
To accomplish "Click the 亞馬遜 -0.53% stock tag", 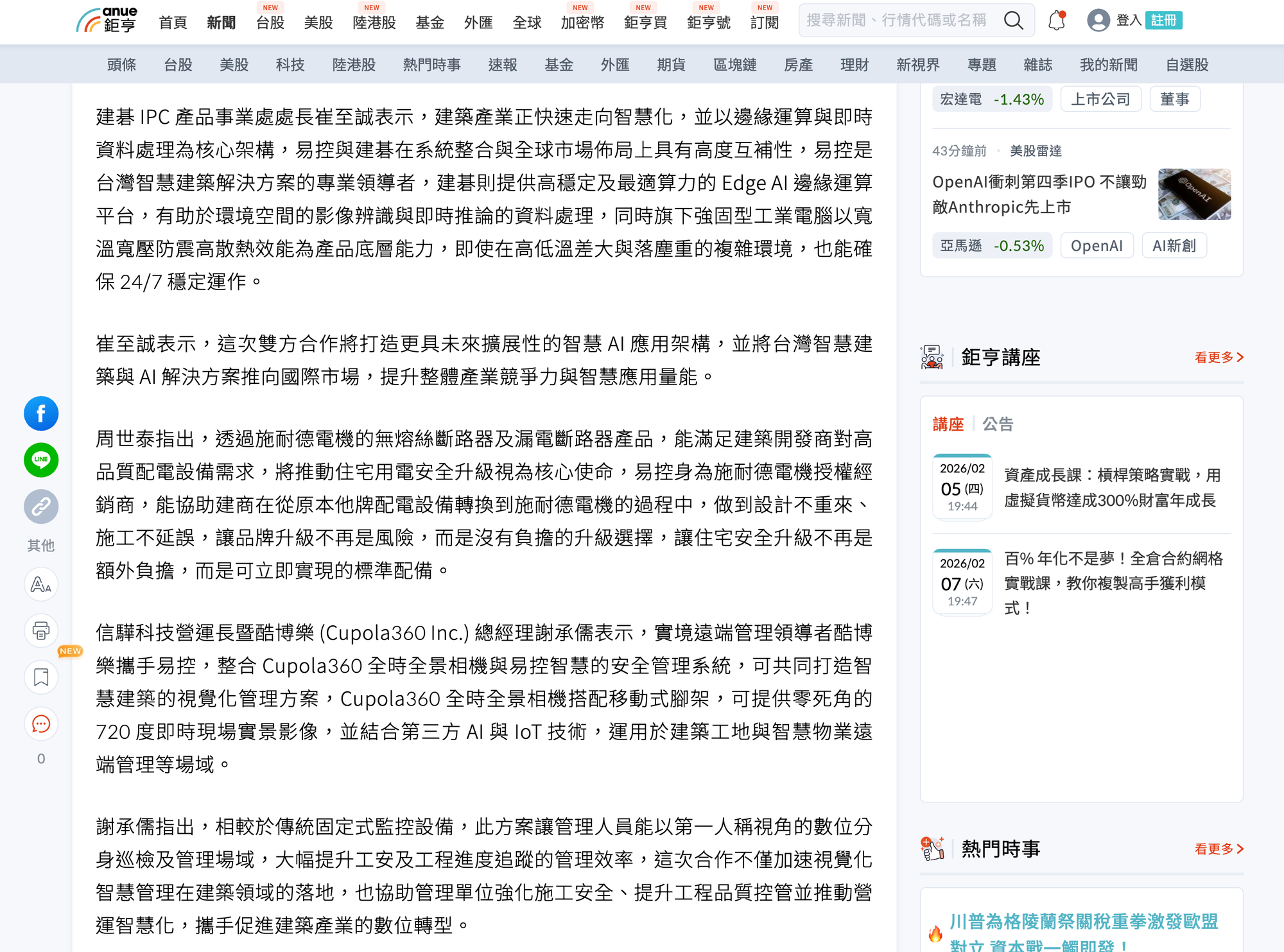I will (992, 246).
